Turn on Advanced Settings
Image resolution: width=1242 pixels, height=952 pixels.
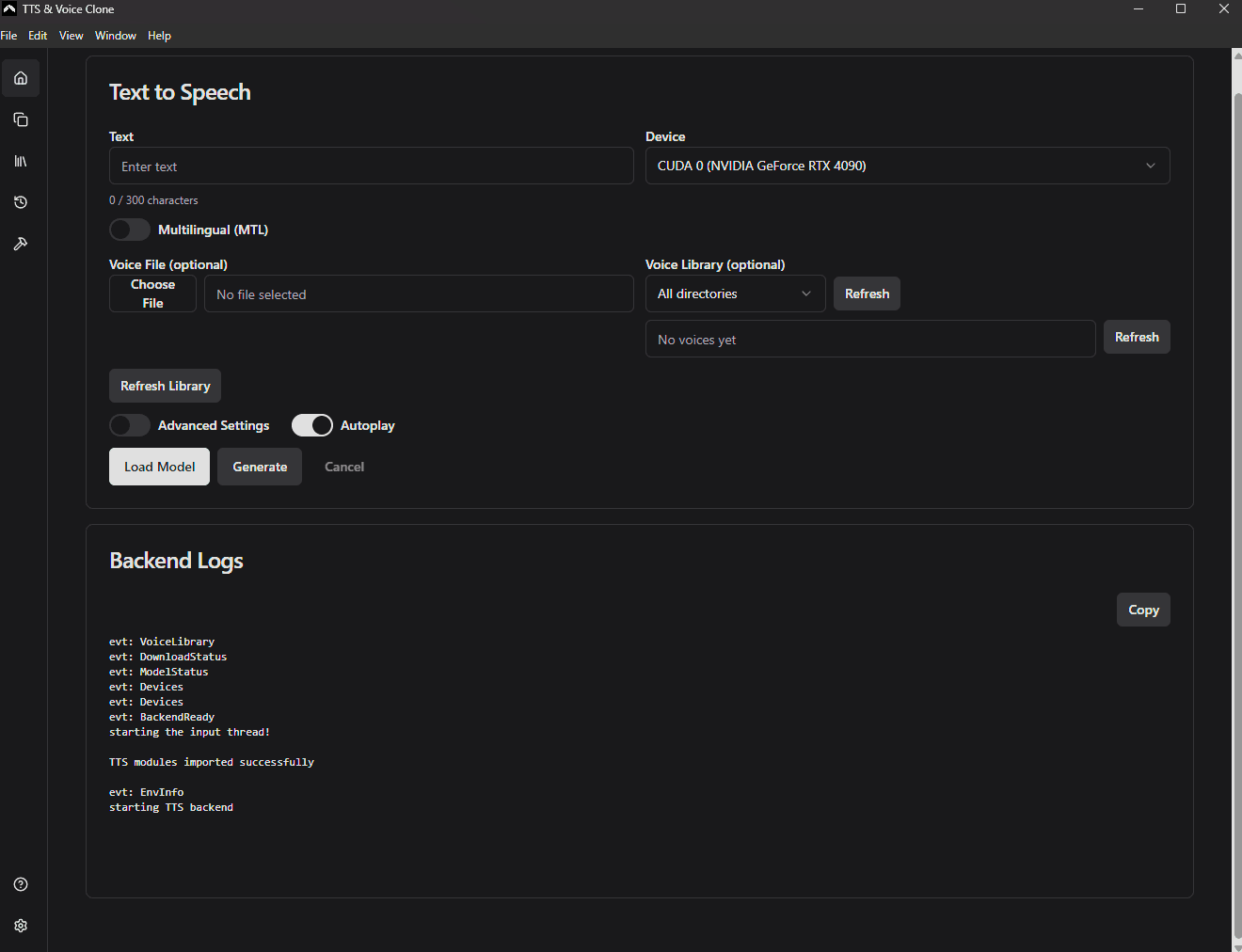[x=129, y=425]
